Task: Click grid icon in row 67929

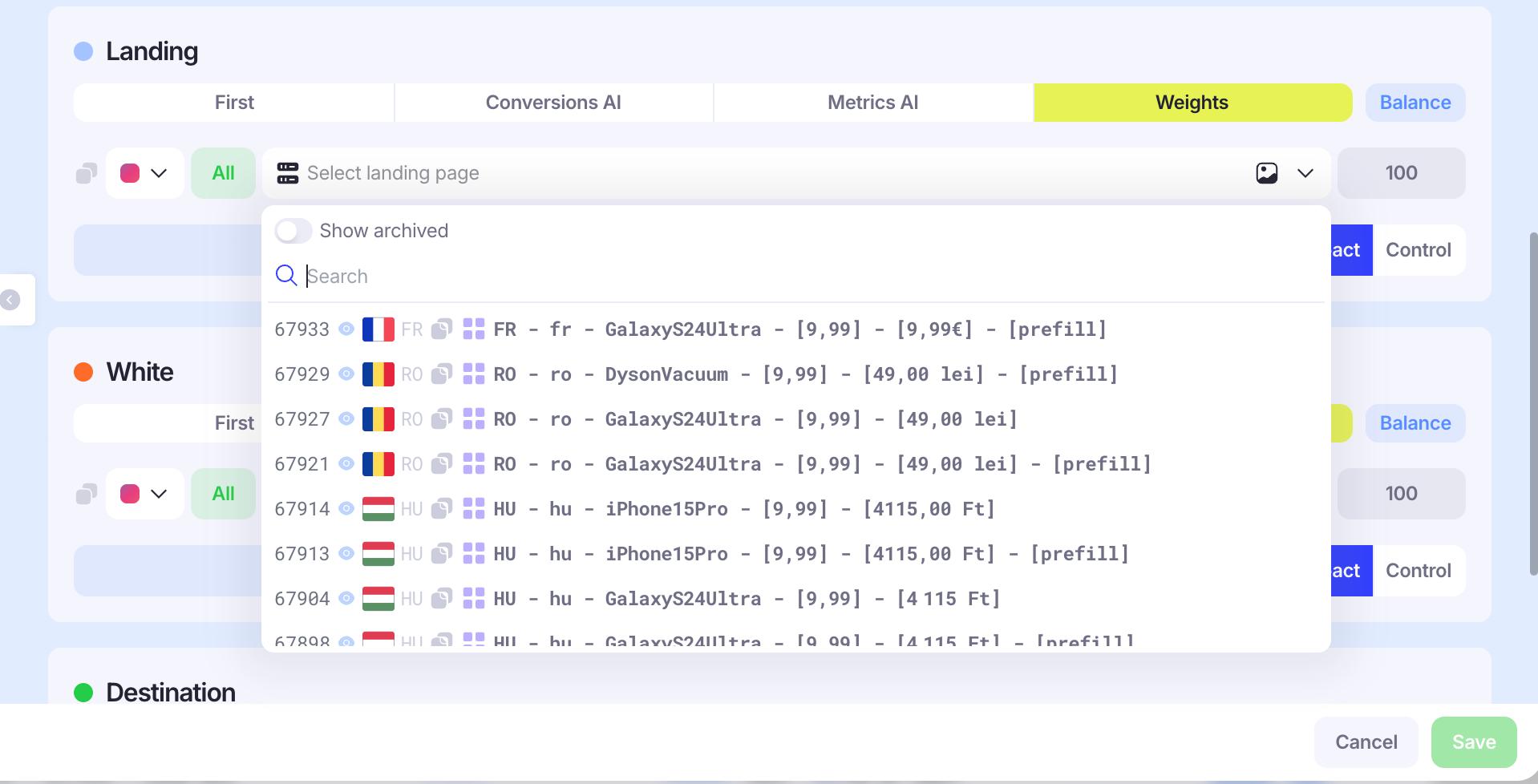Action: click(x=474, y=374)
